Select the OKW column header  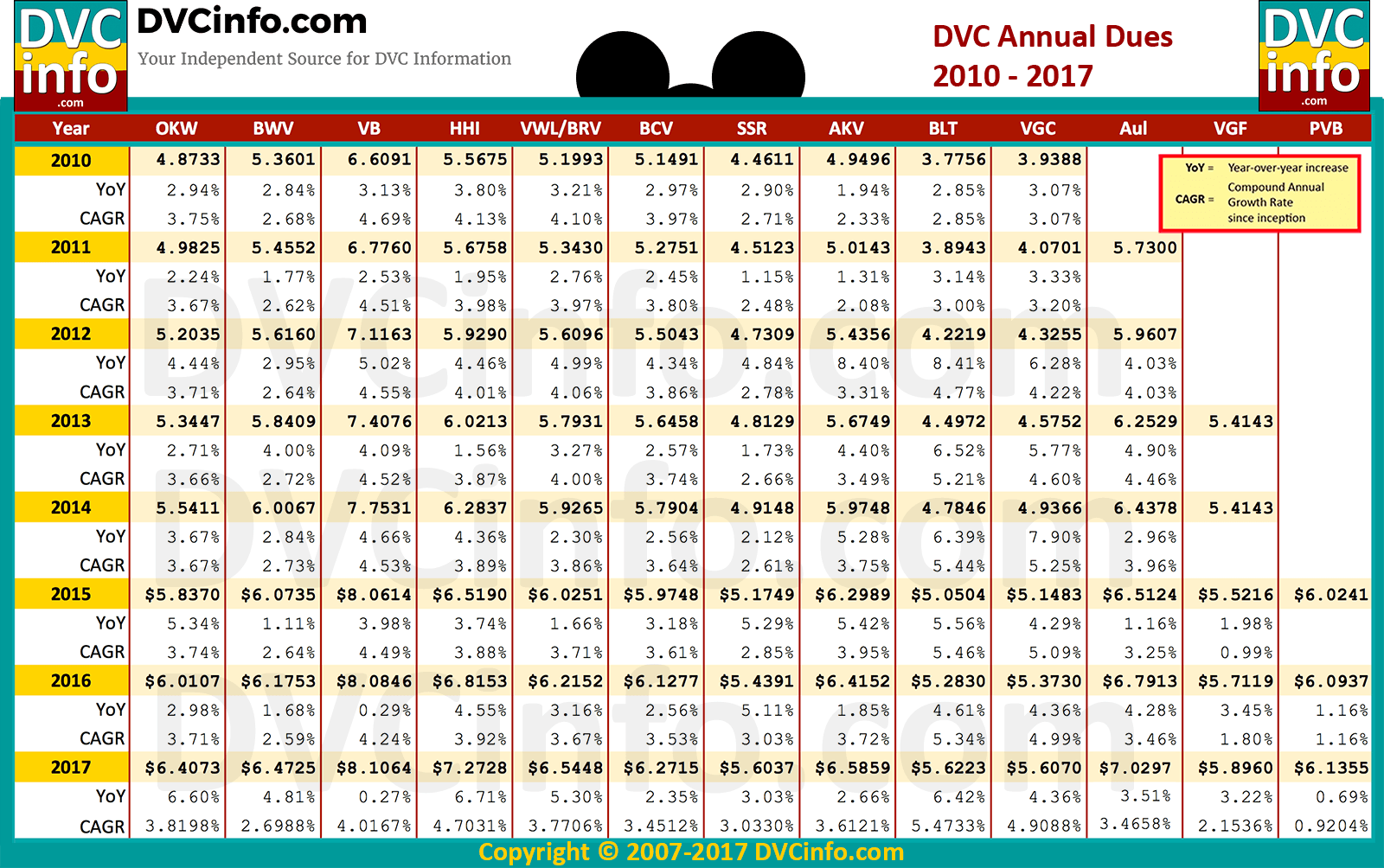(x=176, y=129)
